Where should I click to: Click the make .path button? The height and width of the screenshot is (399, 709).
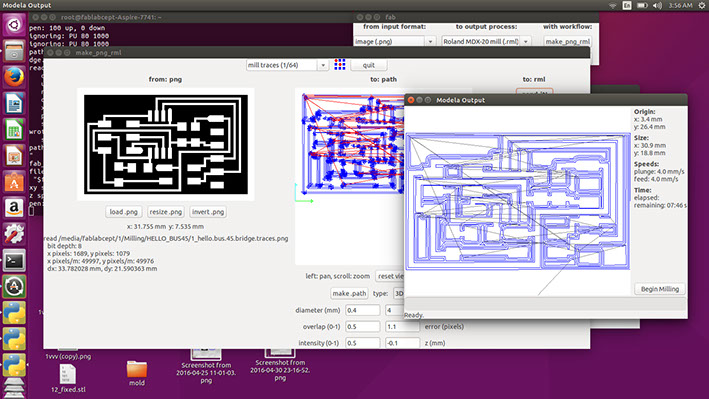[x=349, y=293]
